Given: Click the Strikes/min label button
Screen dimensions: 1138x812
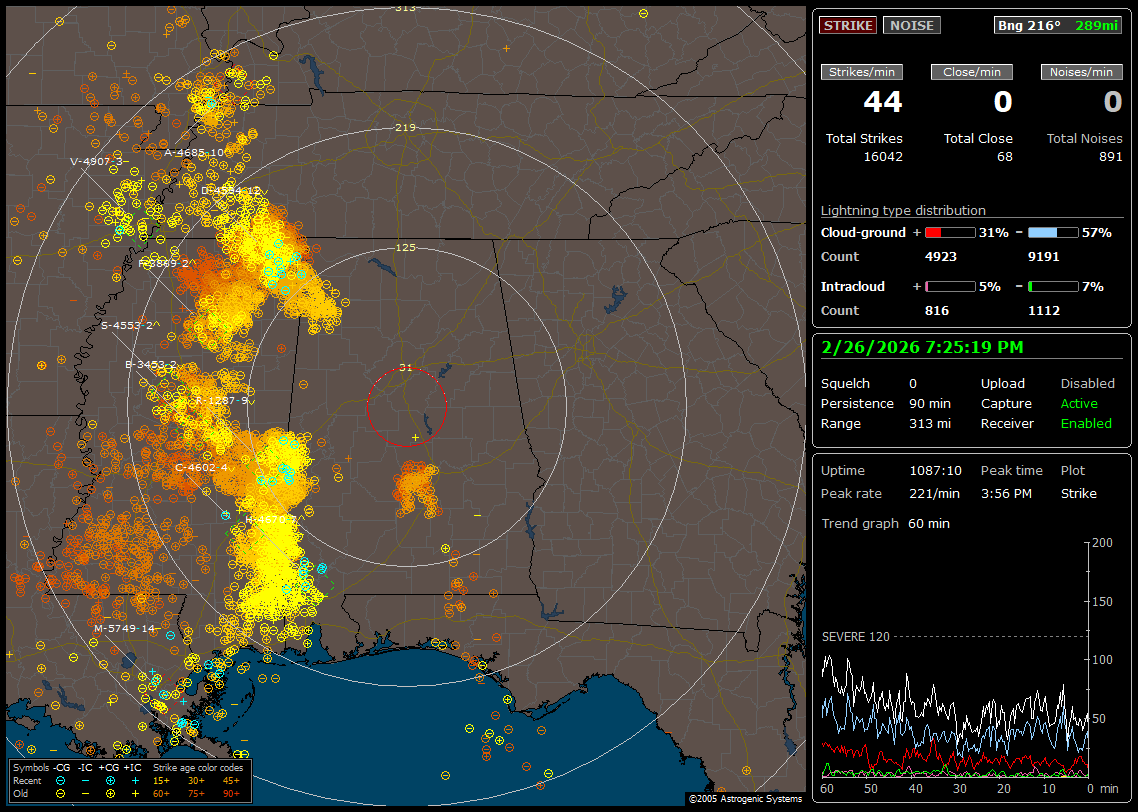Looking at the screenshot, I should pyautogui.click(x=862, y=72).
